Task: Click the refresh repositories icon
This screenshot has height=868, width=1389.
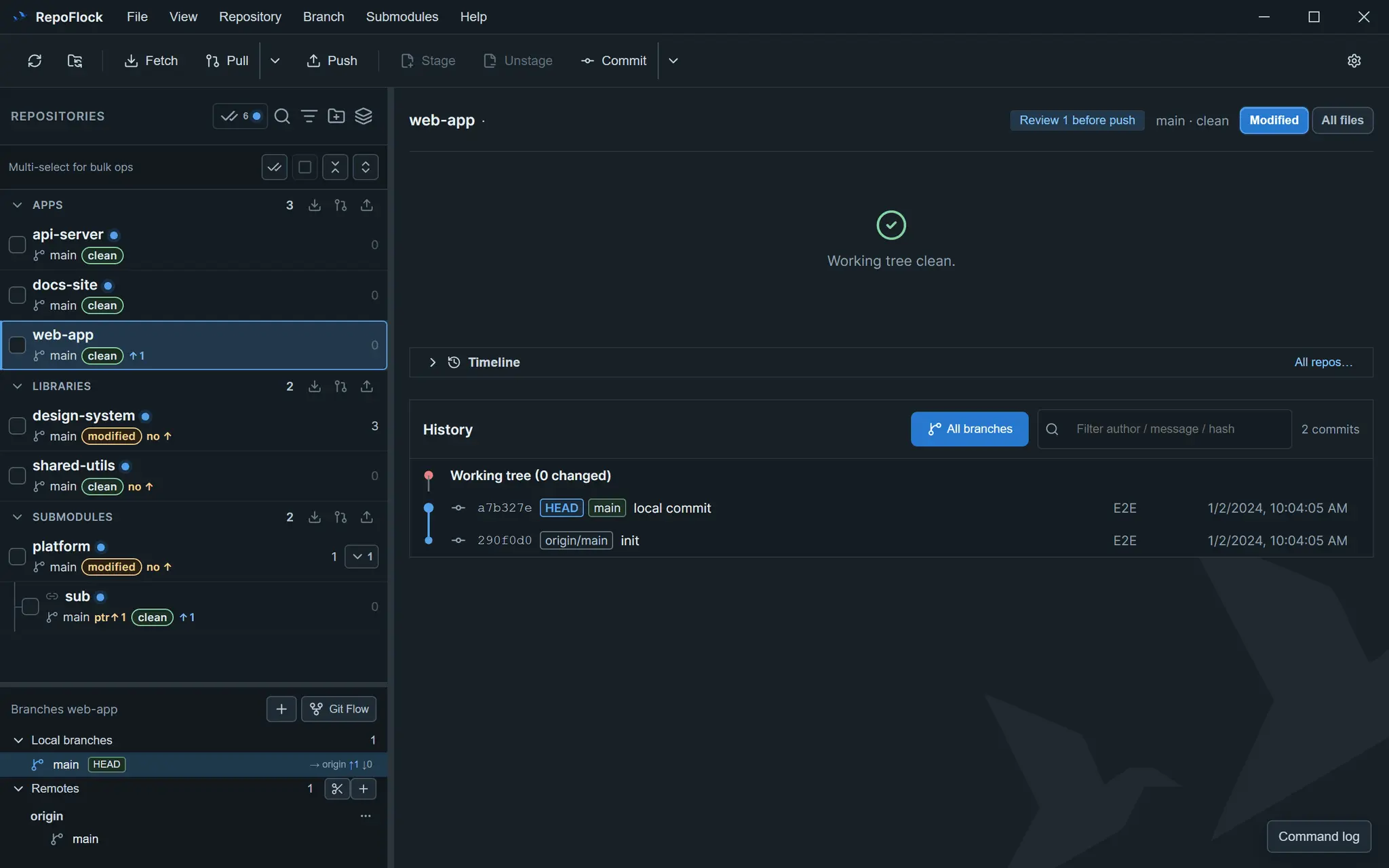Action: pyautogui.click(x=35, y=61)
